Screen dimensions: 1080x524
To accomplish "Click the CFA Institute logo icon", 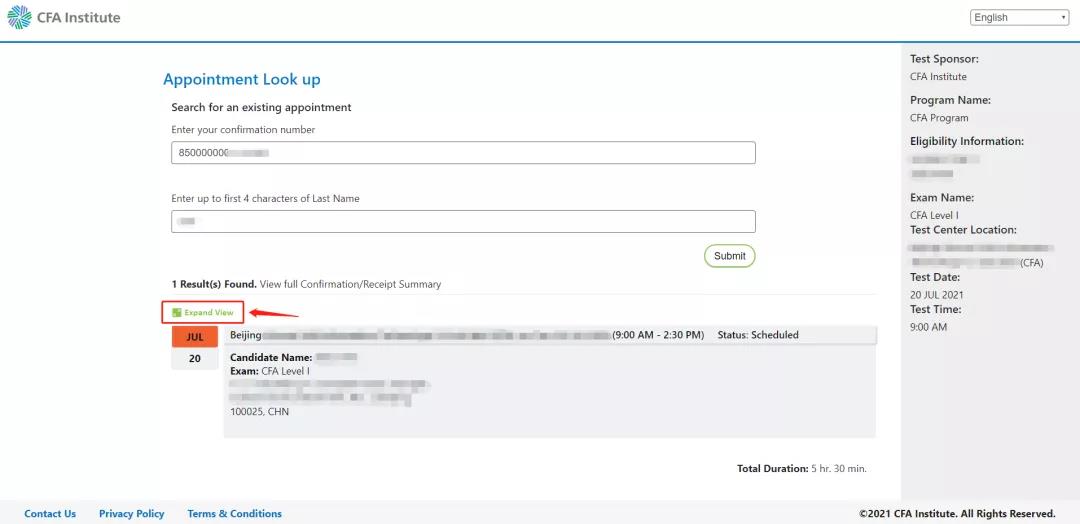I will point(19,17).
